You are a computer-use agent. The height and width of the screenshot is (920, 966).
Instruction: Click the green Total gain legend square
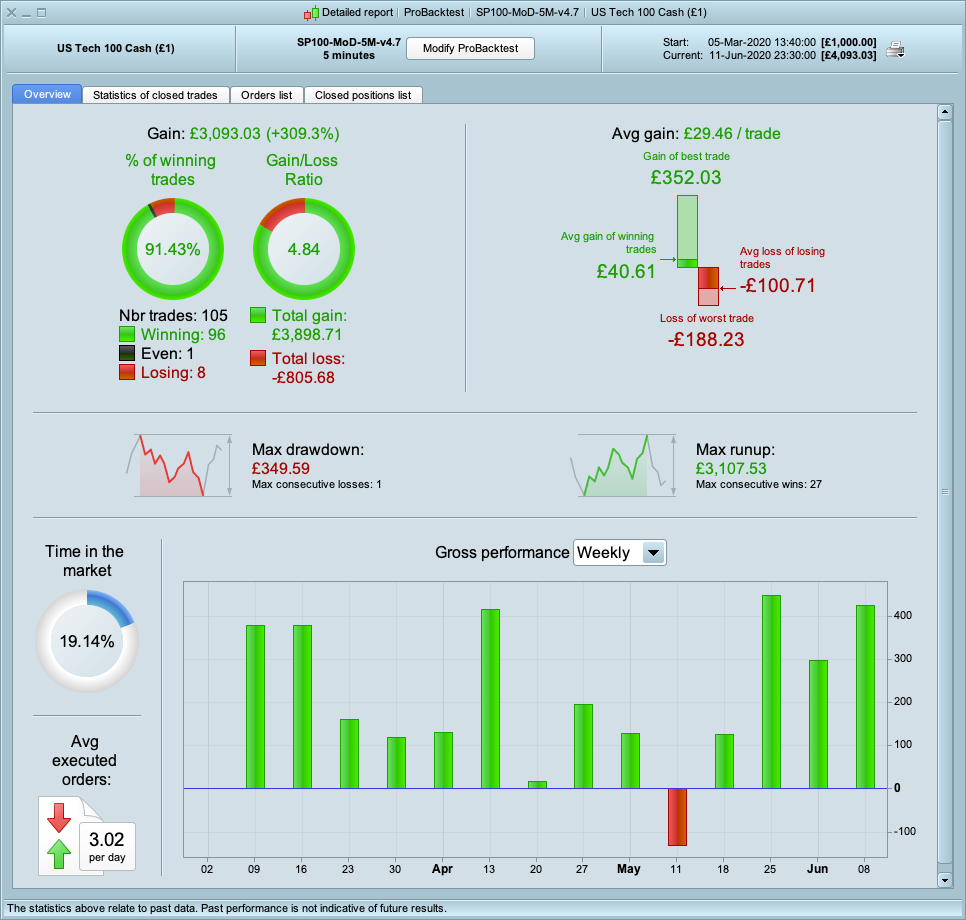pos(258,315)
